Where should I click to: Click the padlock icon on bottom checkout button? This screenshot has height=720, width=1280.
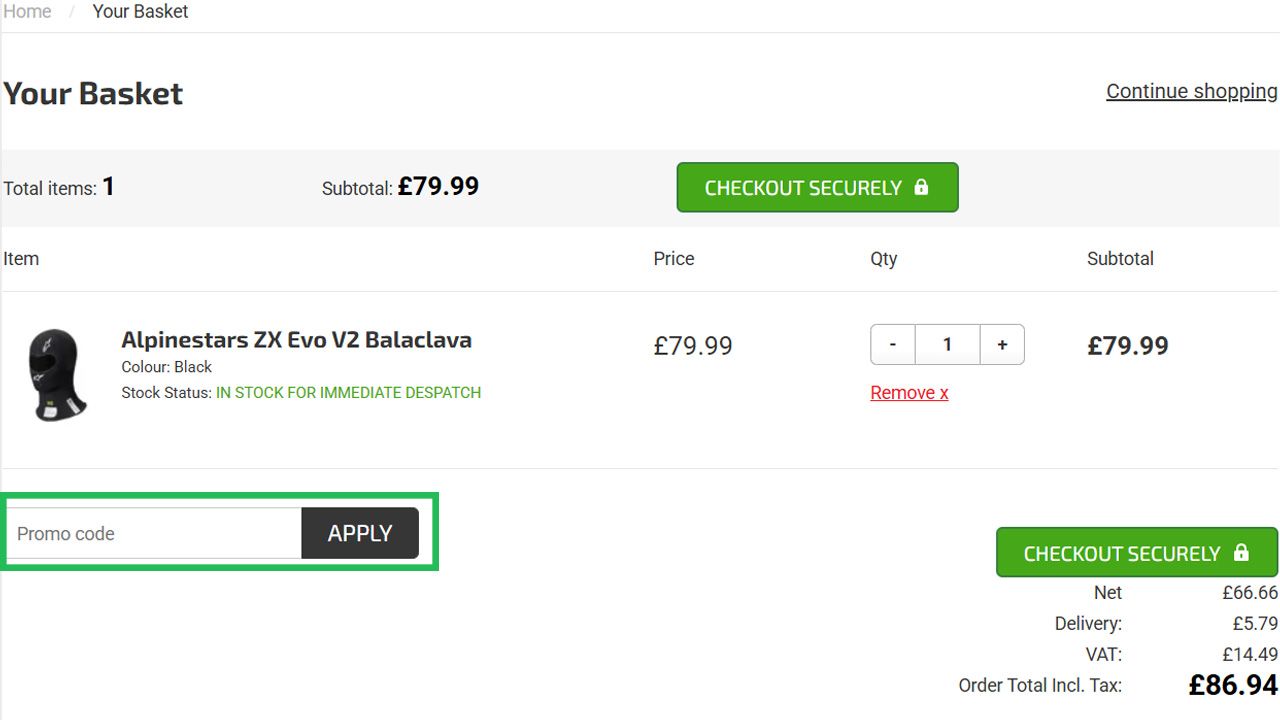1241,553
